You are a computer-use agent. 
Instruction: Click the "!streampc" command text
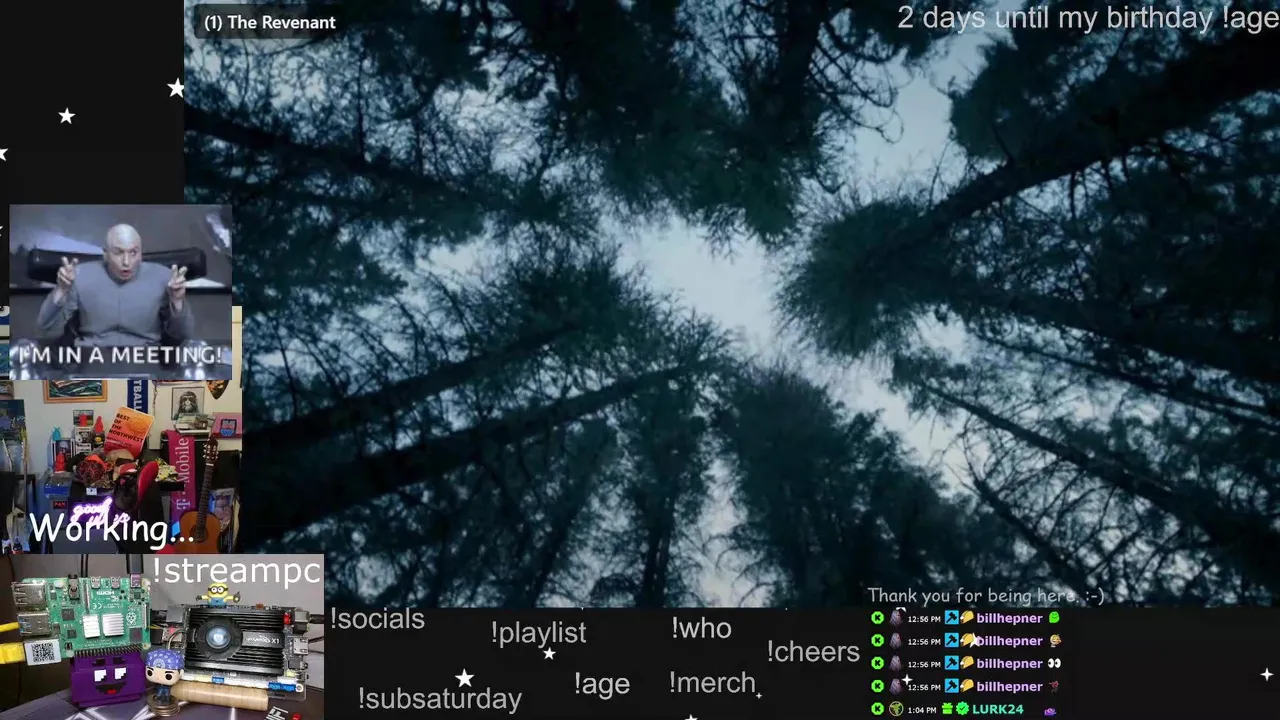click(237, 571)
